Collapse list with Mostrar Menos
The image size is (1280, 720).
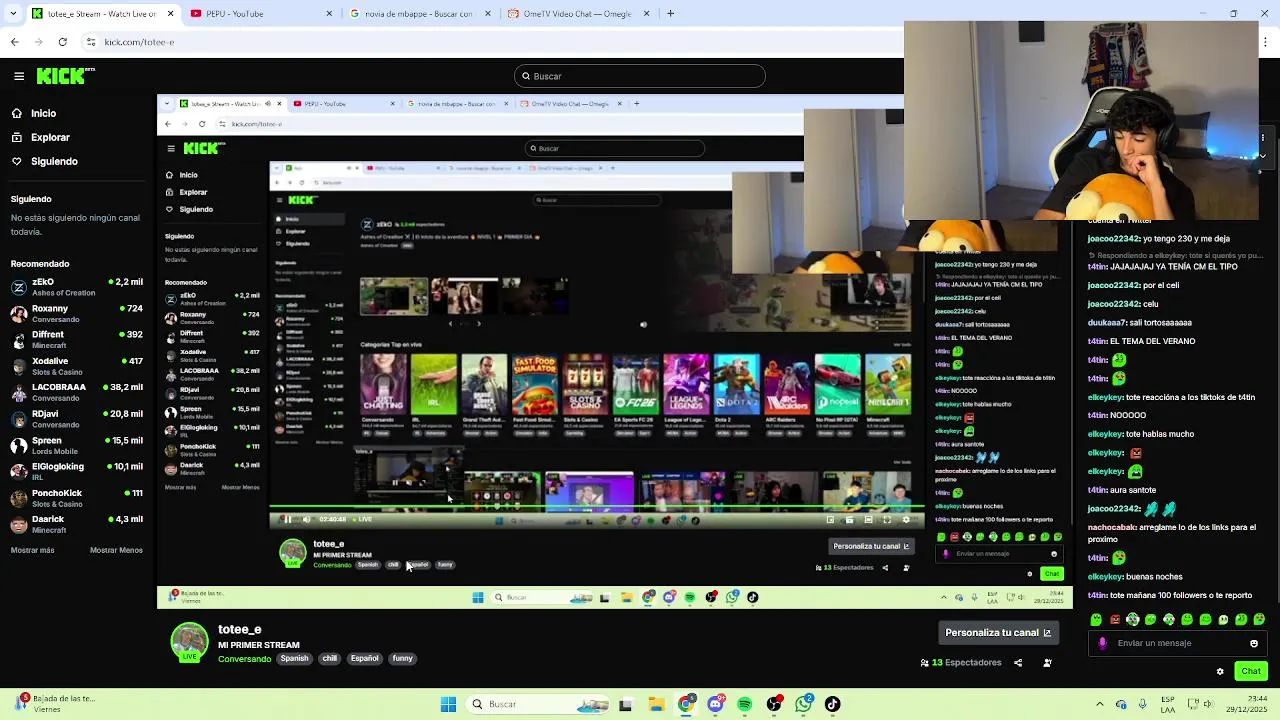click(116, 550)
